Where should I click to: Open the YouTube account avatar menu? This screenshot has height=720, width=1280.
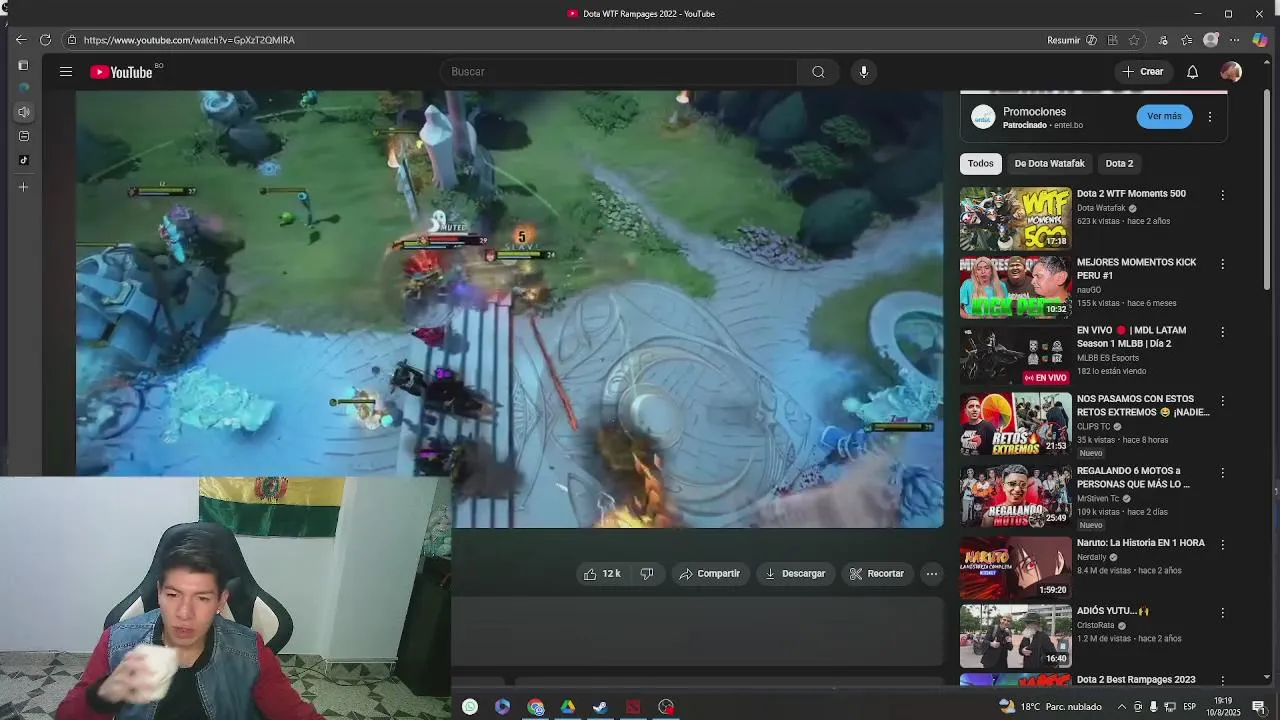1231,72
